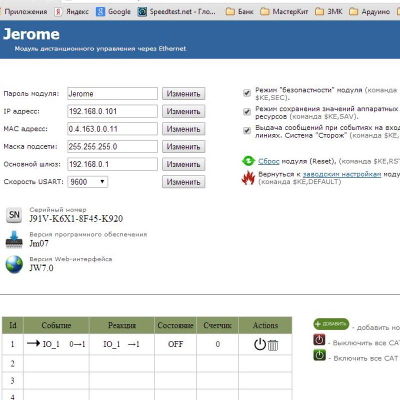Click Изменить next to MAC address

184,129
